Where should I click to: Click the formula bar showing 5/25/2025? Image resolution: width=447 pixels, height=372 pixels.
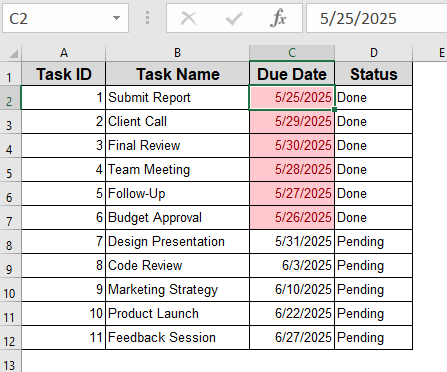point(377,18)
